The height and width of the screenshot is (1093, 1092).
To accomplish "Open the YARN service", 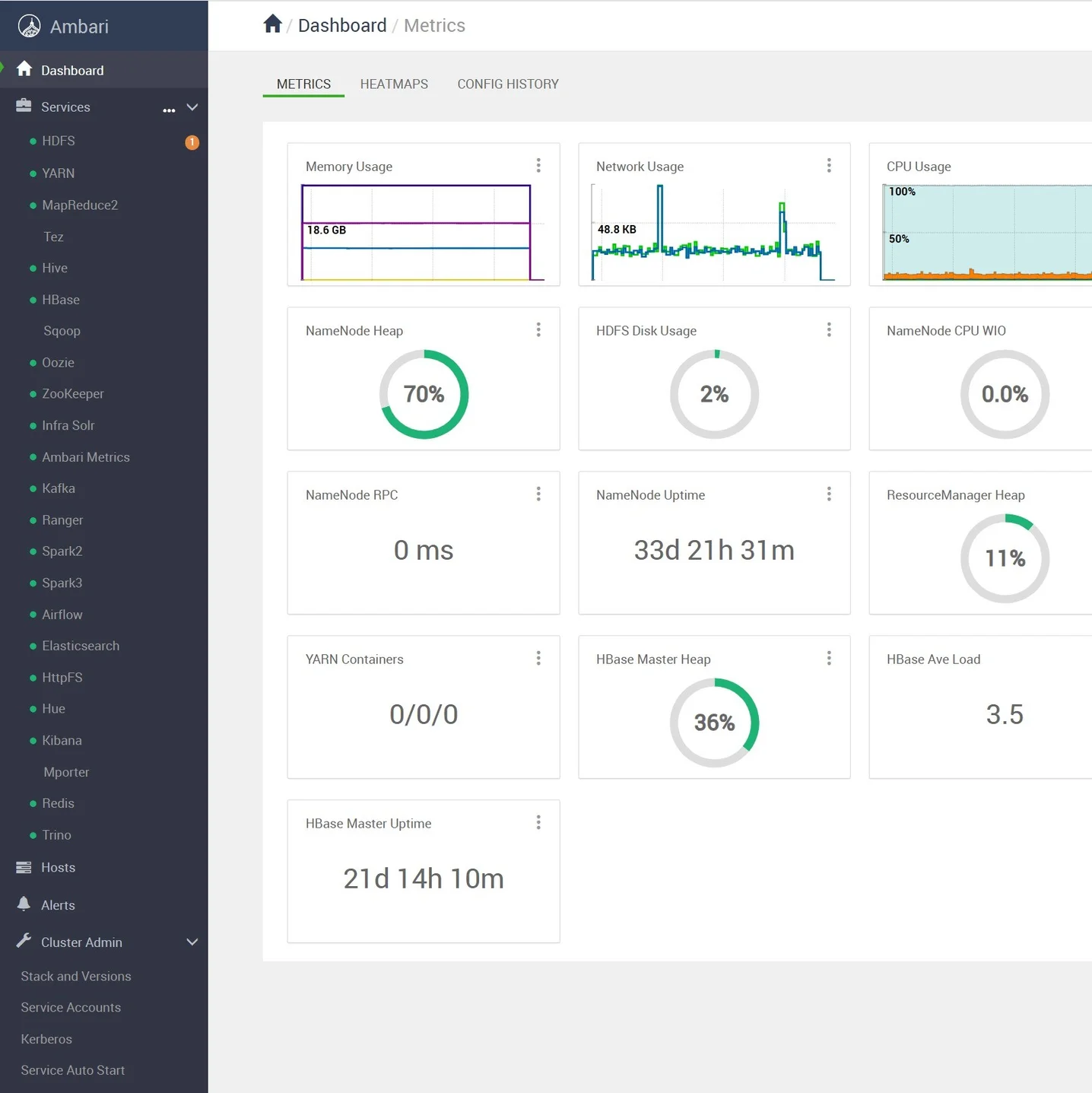I will pyautogui.click(x=59, y=173).
